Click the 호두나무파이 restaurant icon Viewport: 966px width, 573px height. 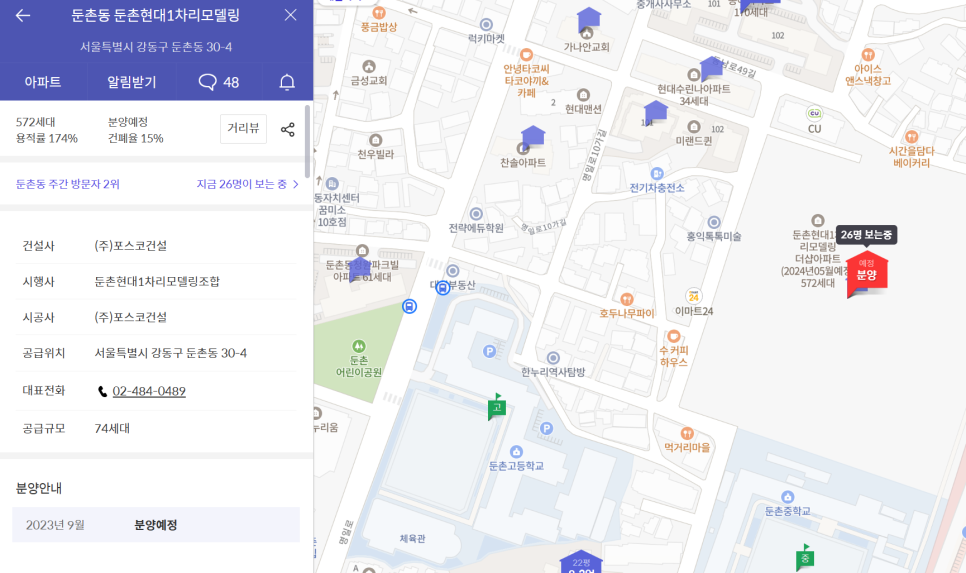(627, 299)
